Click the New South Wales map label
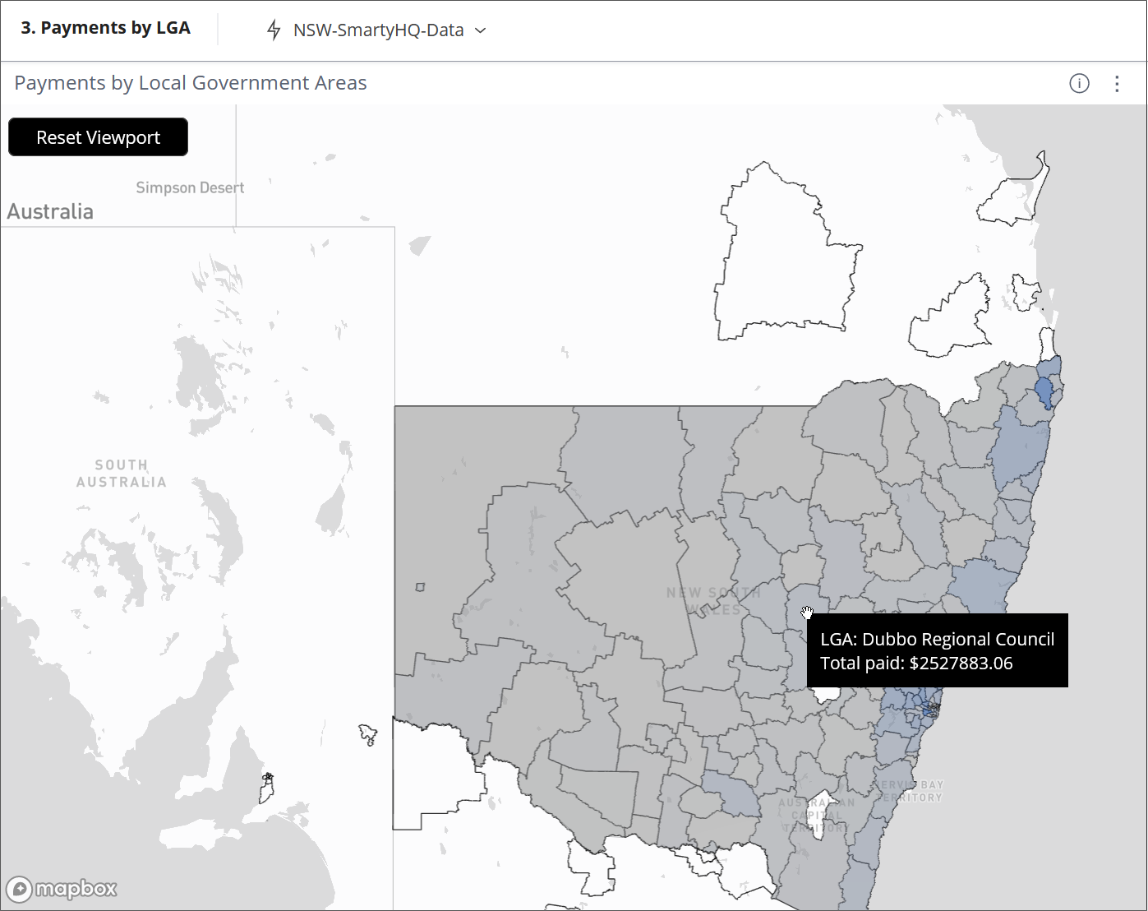 coord(713,601)
